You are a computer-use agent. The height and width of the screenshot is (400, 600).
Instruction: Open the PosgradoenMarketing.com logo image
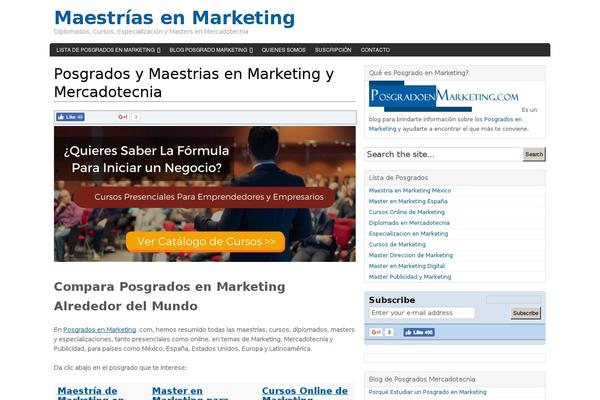tap(443, 96)
